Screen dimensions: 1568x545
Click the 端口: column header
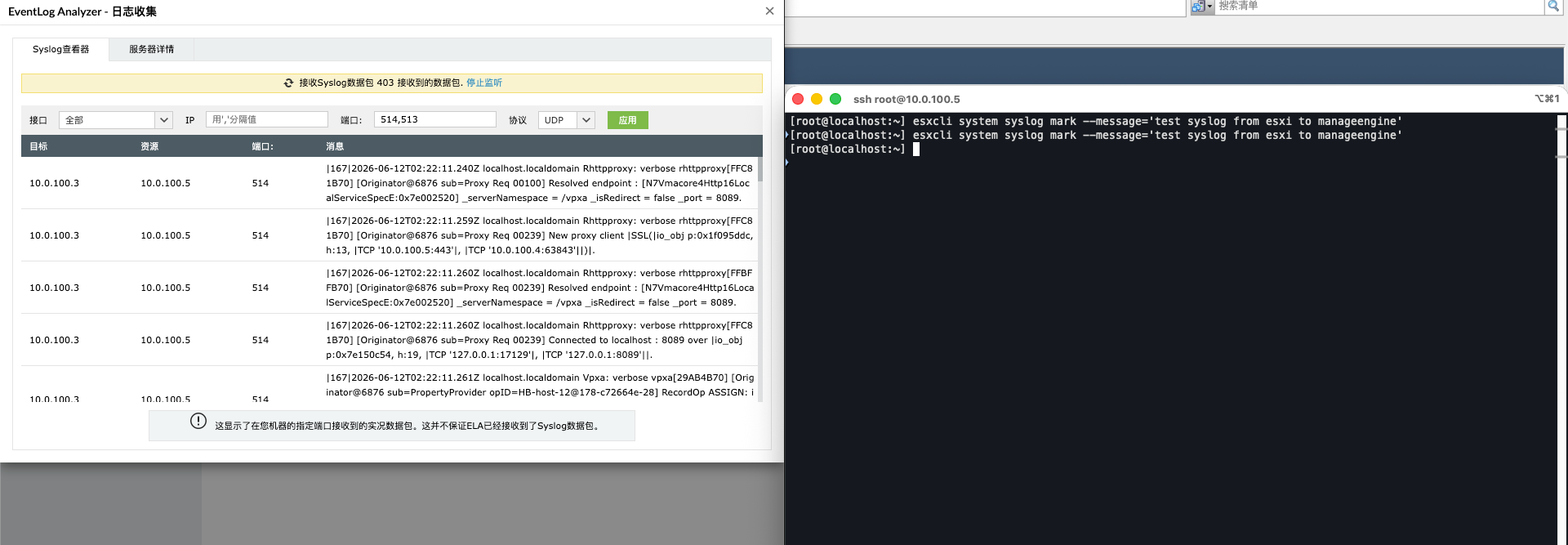[263, 146]
